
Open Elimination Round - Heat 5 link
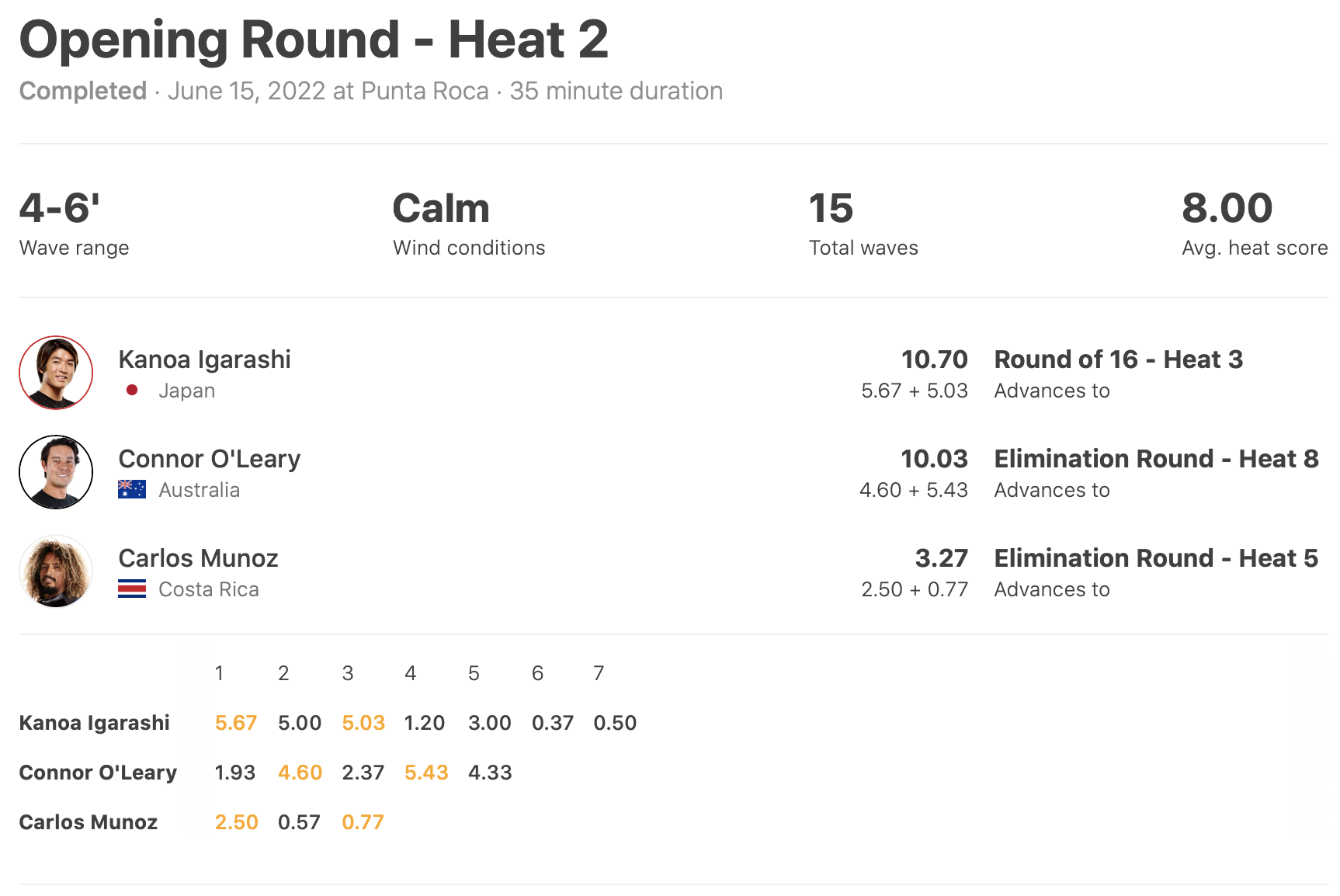(1156, 558)
